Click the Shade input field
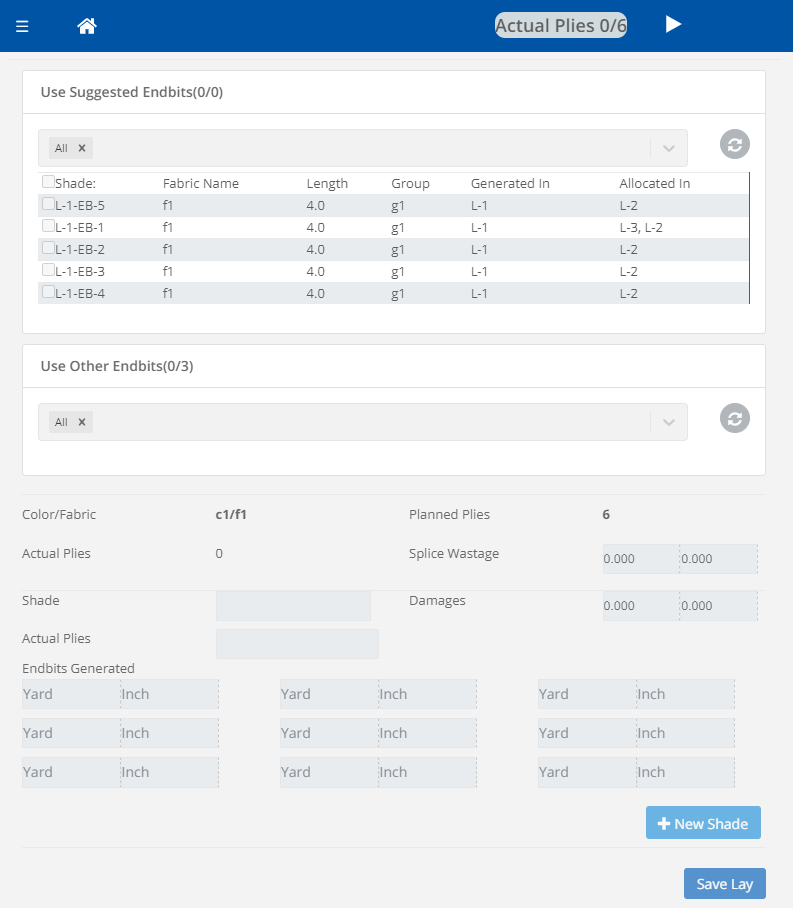The height and width of the screenshot is (908, 793). pos(293,605)
